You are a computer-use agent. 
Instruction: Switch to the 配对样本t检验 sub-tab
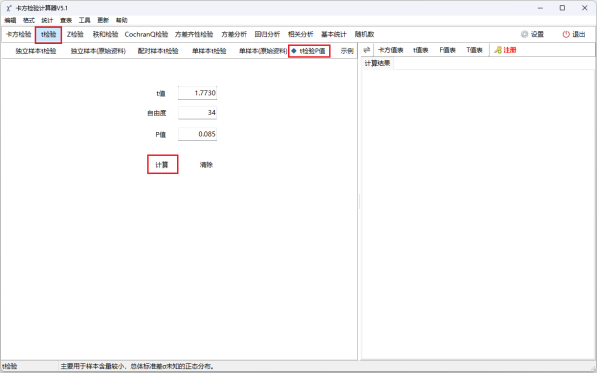158,51
